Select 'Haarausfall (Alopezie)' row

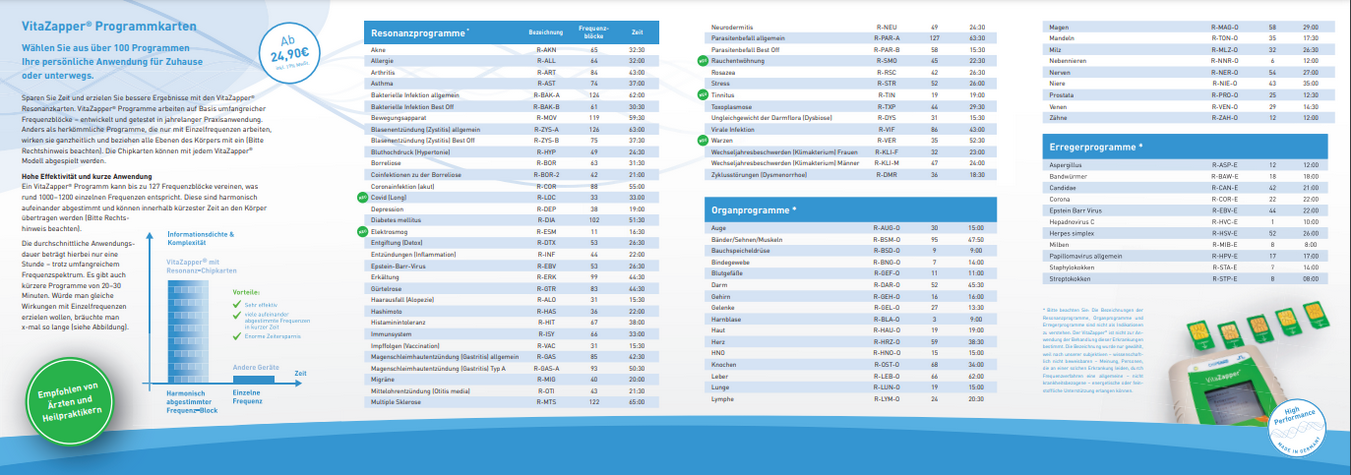pyautogui.click(x=510, y=299)
